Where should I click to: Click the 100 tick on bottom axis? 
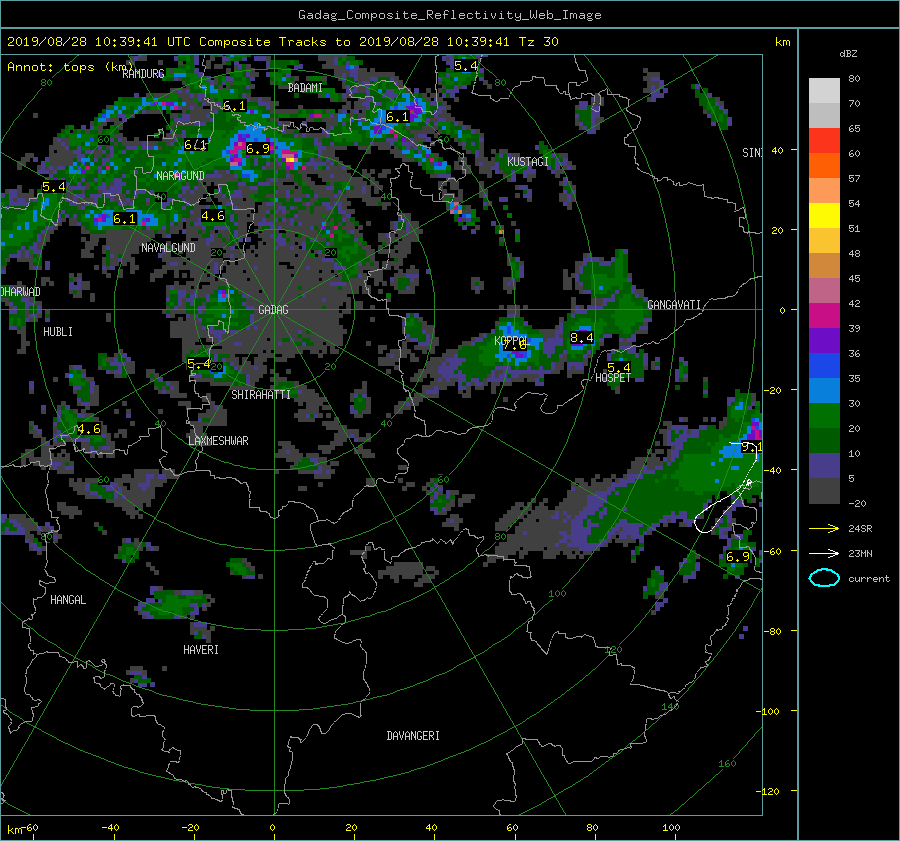click(671, 828)
